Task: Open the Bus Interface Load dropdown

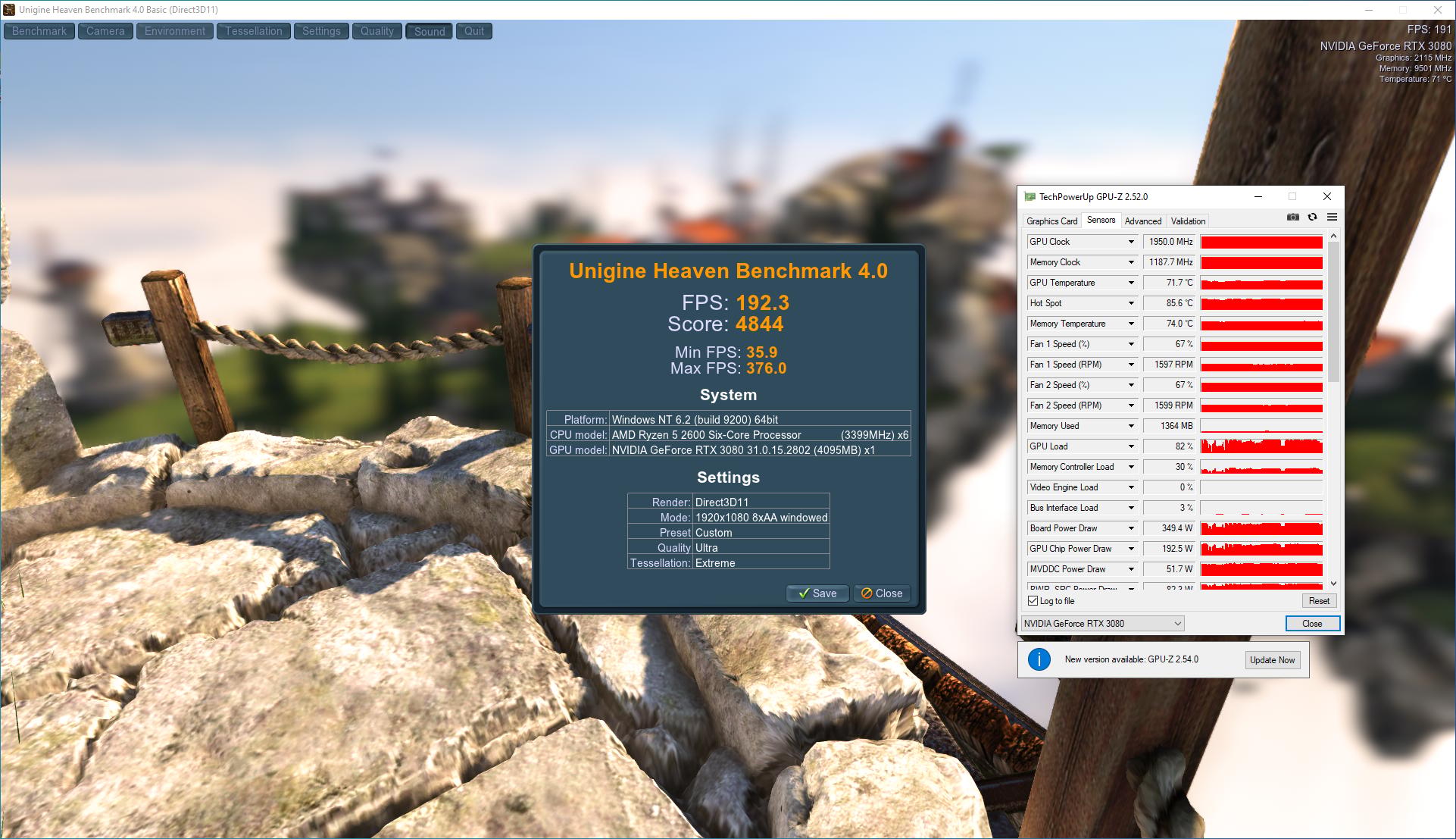Action: click(1131, 508)
